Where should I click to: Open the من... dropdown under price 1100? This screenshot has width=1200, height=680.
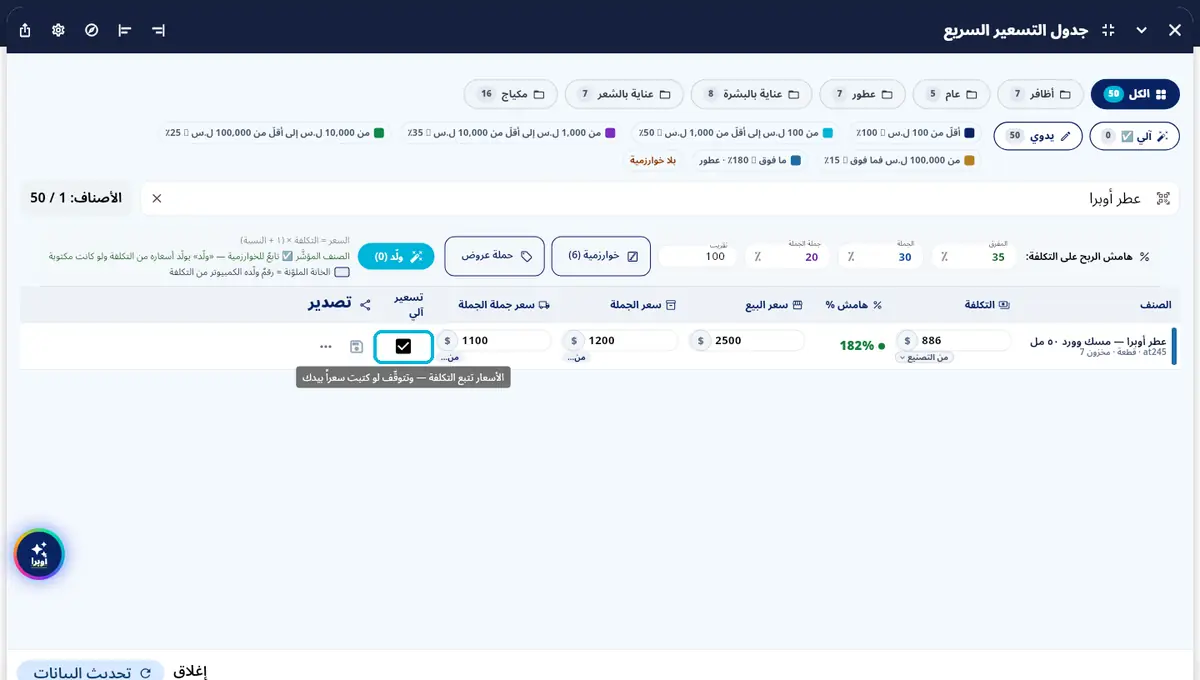[452, 357]
